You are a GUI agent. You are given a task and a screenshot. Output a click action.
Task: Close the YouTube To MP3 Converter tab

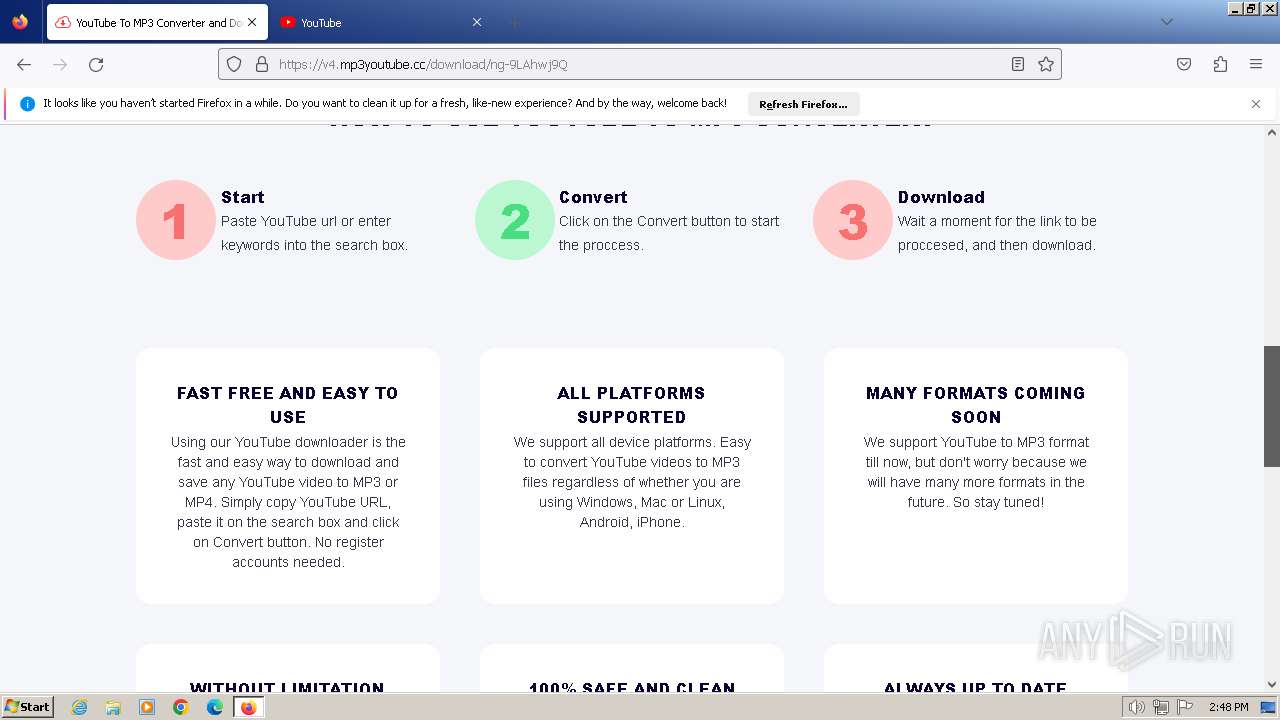click(252, 22)
